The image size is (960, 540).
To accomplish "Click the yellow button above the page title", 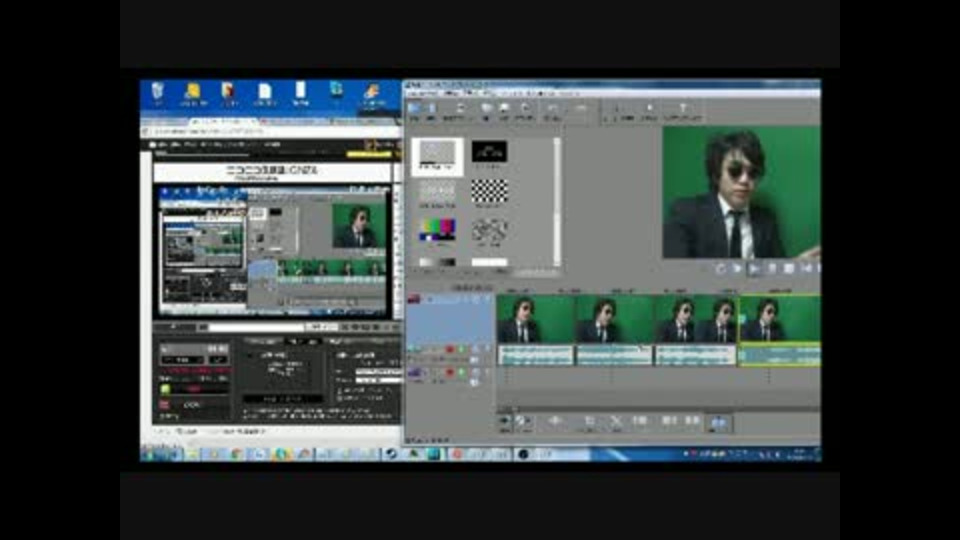I will click(369, 154).
